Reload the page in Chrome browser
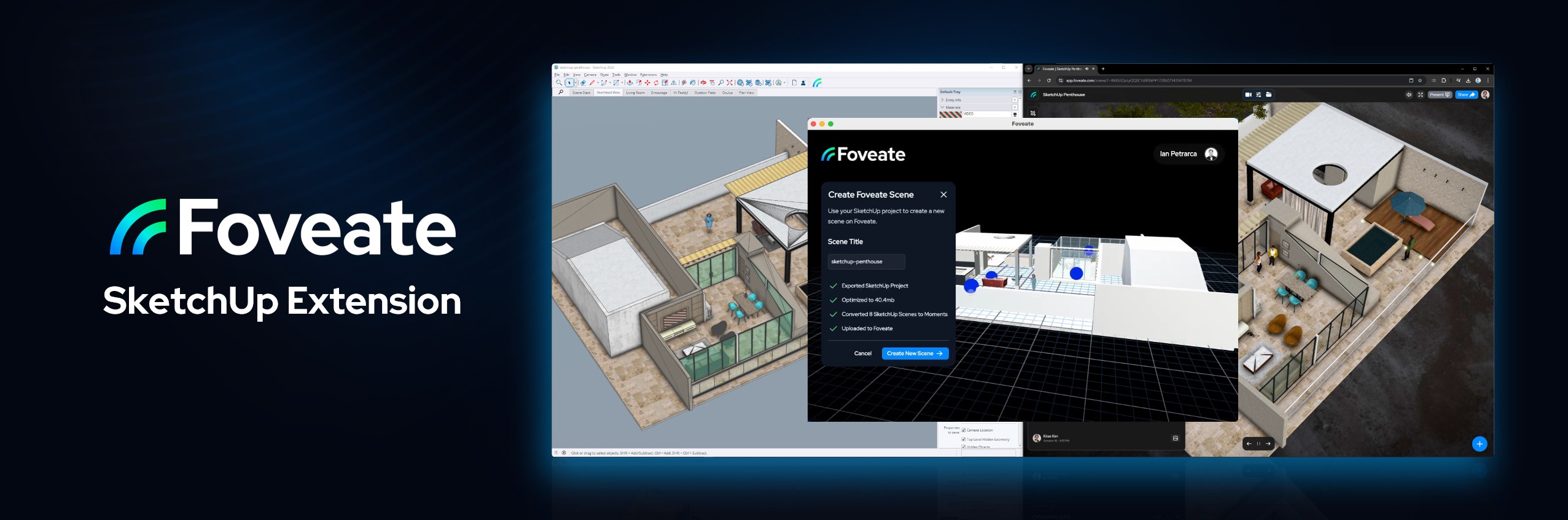This screenshot has width=1568, height=520. point(1049,80)
